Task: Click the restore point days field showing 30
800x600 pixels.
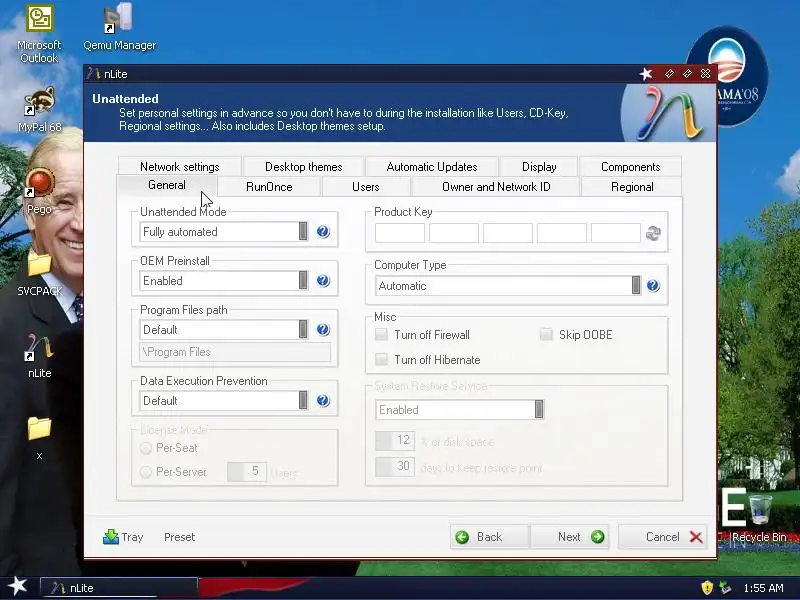Action: 394,466
